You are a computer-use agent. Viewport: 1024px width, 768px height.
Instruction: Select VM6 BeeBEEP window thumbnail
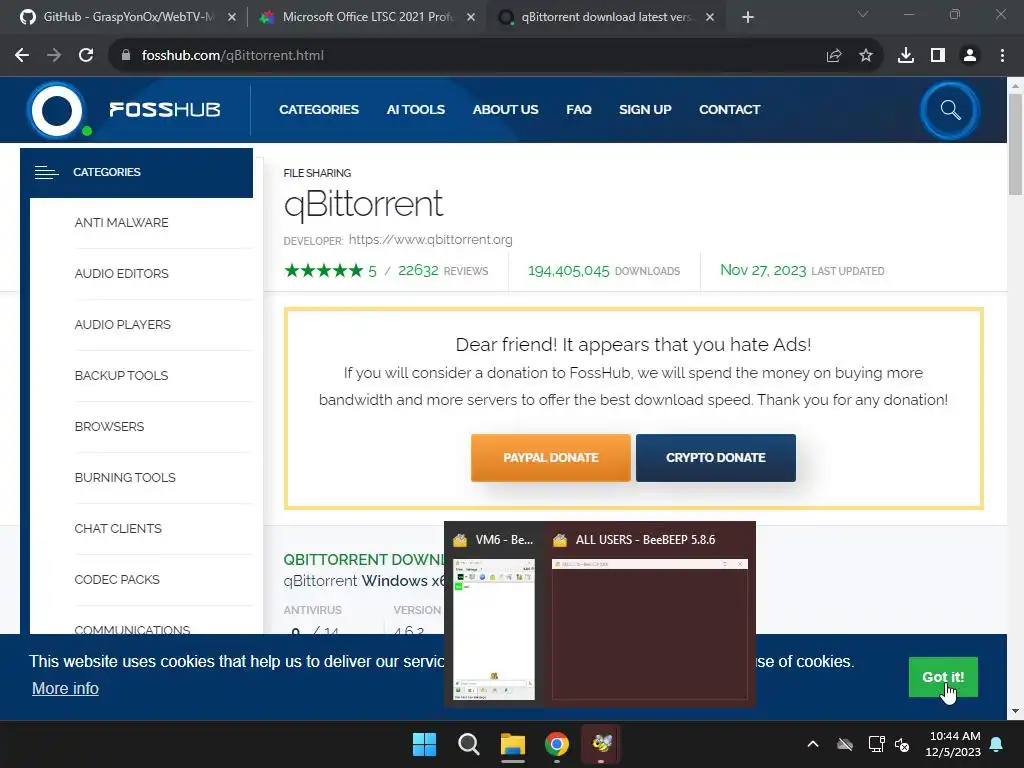click(x=493, y=617)
